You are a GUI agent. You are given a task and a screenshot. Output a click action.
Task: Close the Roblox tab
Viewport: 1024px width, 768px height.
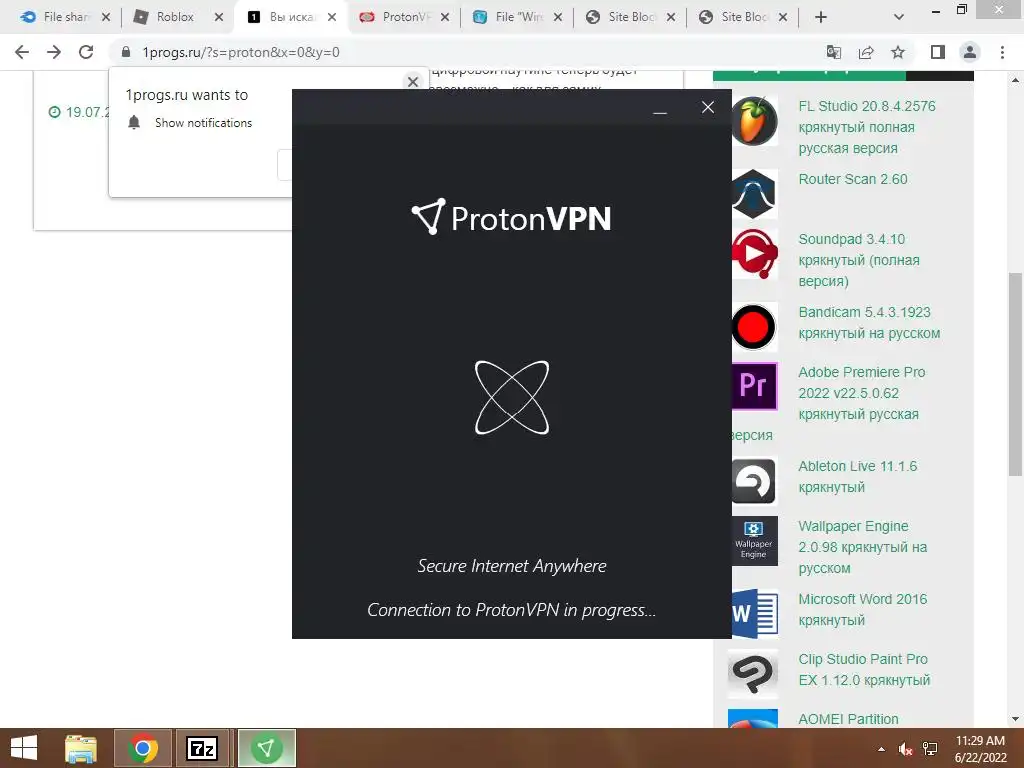pyautogui.click(x=219, y=18)
